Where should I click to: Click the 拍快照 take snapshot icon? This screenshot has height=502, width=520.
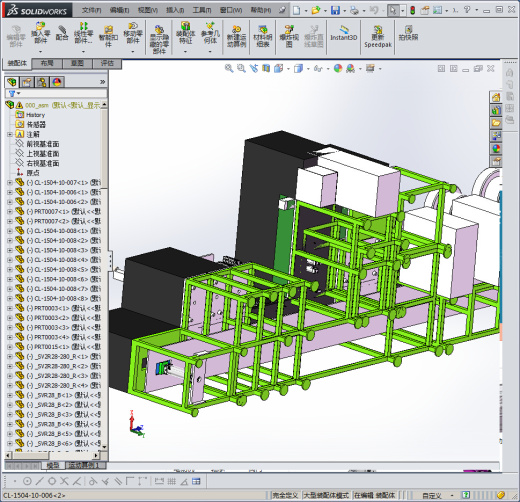click(x=408, y=33)
